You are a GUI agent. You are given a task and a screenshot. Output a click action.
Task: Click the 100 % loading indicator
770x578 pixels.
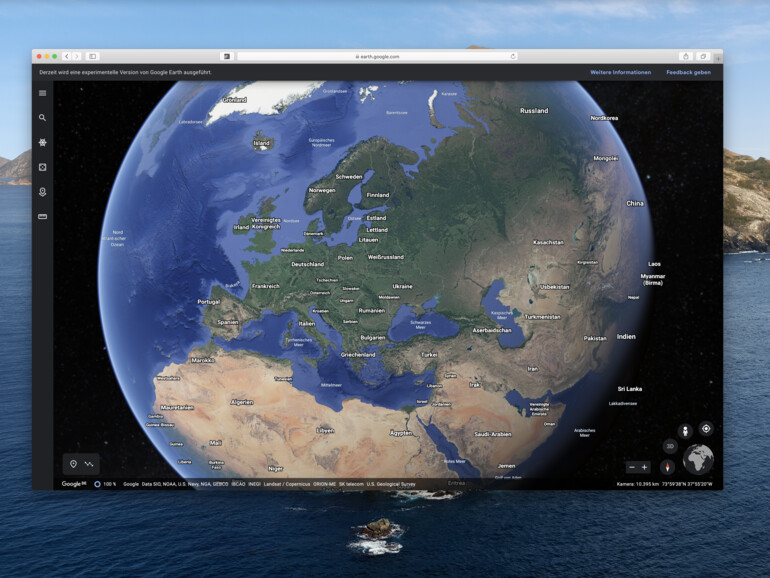(x=105, y=484)
